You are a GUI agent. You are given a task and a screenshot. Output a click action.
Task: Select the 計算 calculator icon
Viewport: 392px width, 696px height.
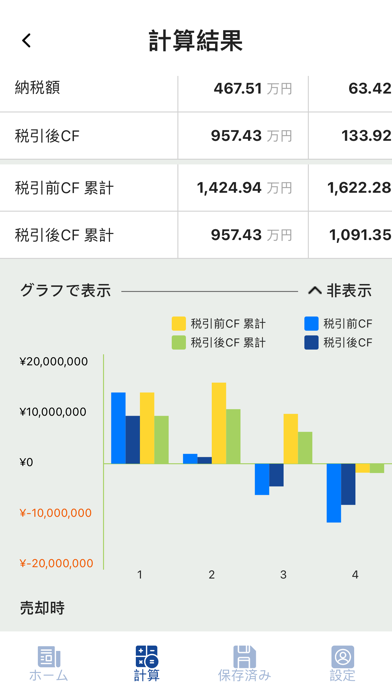[x=147, y=656]
